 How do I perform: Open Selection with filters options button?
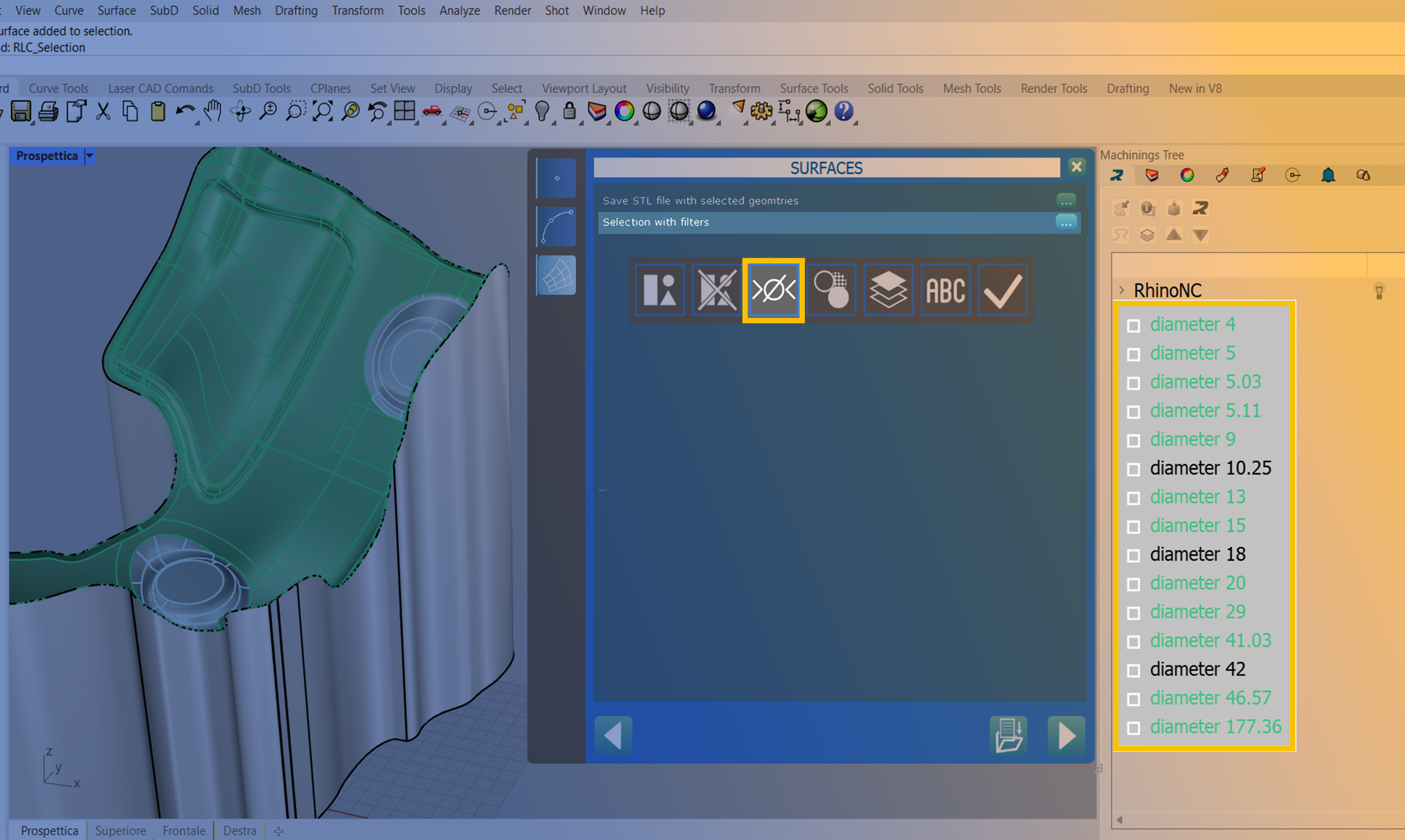point(1066,223)
